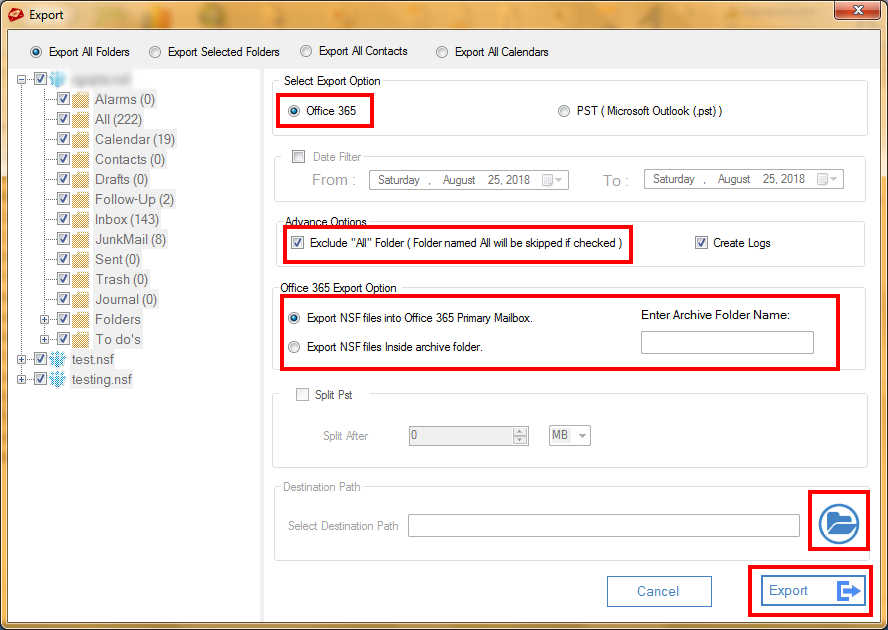Click the Journal folder icon
This screenshot has width=888, height=630.
click(81, 300)
